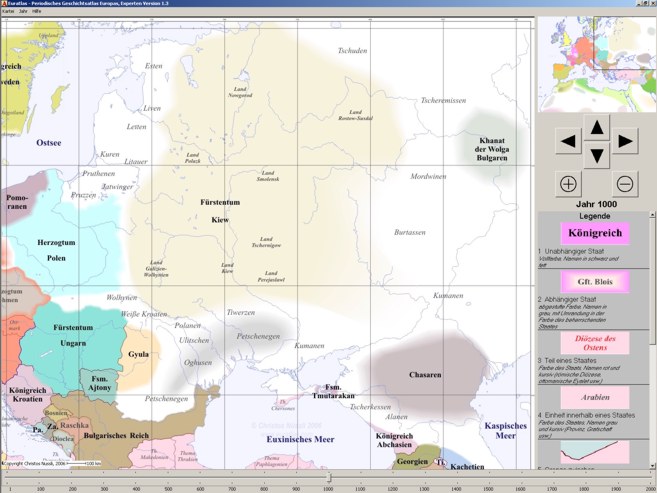Pan the map up with the arrow button
This screenshot has height=493, width=657.
pos(597,127)
